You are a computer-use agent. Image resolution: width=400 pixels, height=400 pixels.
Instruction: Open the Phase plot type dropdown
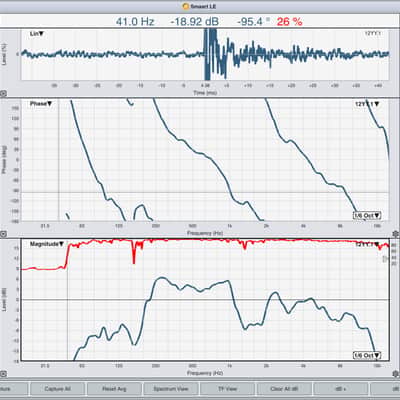[x=41, y=104]
